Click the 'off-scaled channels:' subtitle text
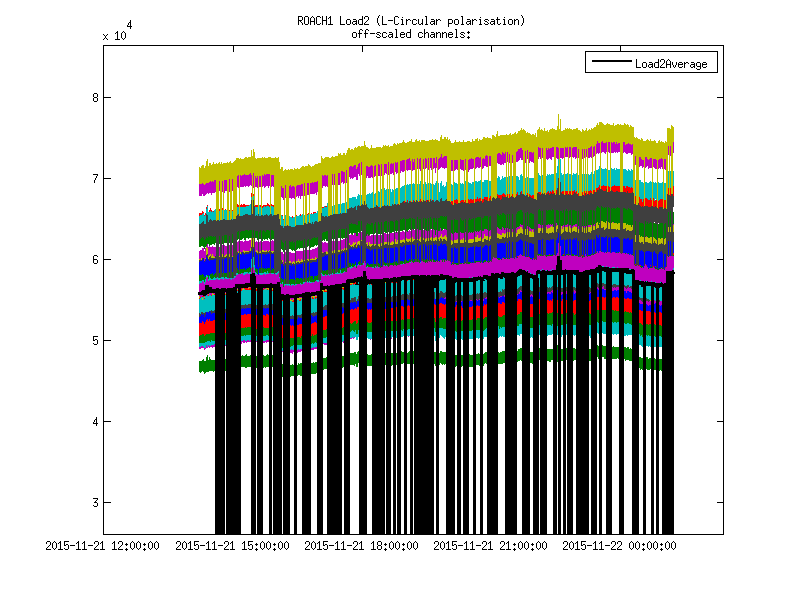 click(x=411, y=34)
